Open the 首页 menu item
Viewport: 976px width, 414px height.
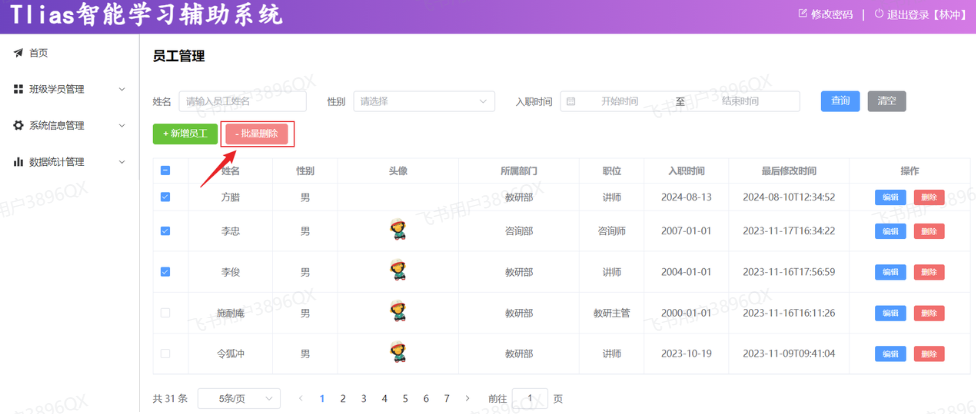point(70,53)
